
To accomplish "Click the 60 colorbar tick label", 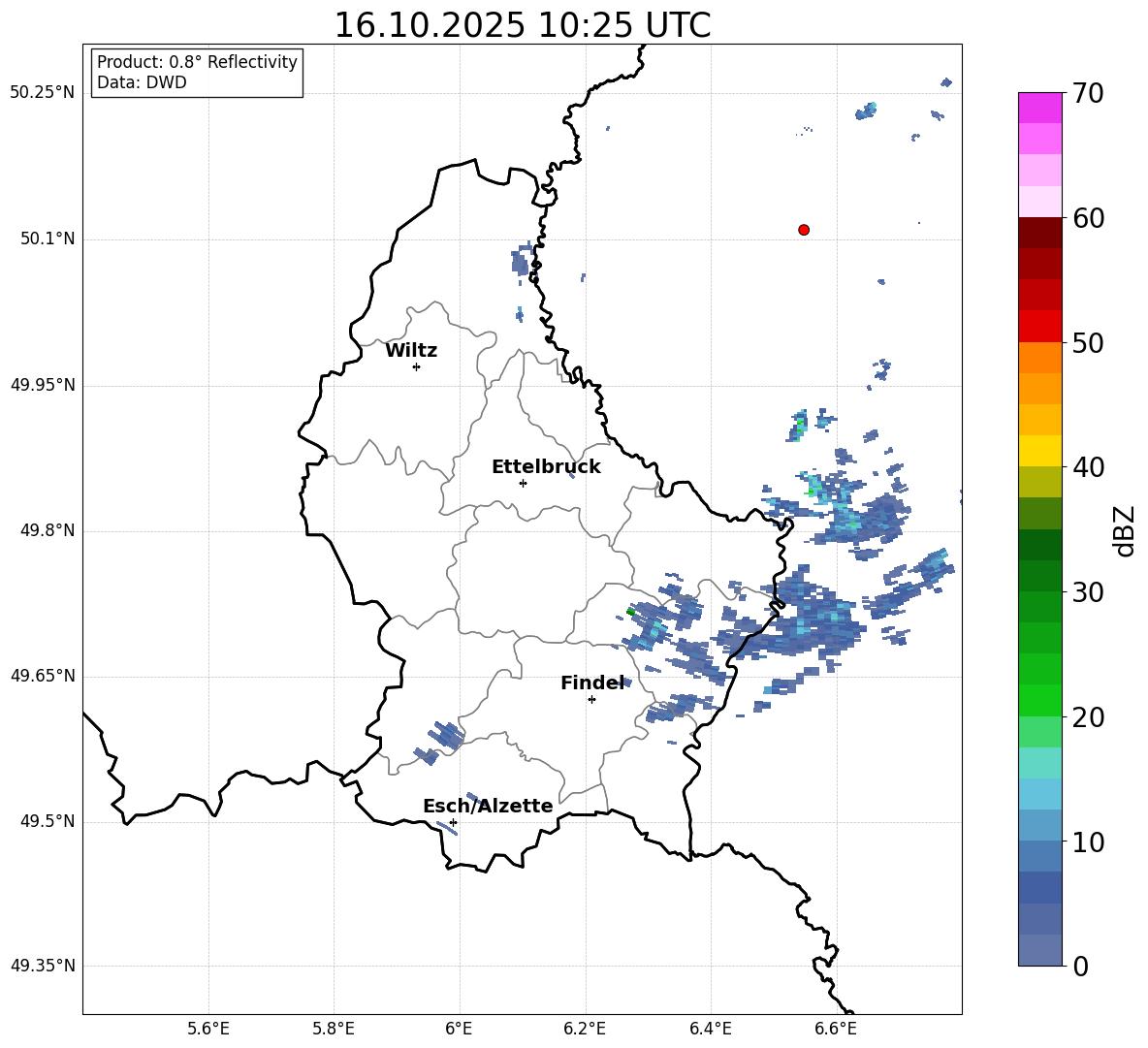I will click(x=1088, y=218).
